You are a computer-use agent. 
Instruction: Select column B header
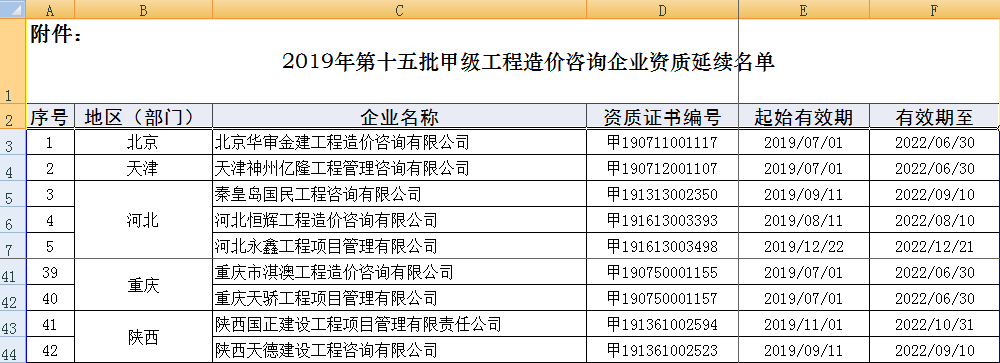[143, 9]
